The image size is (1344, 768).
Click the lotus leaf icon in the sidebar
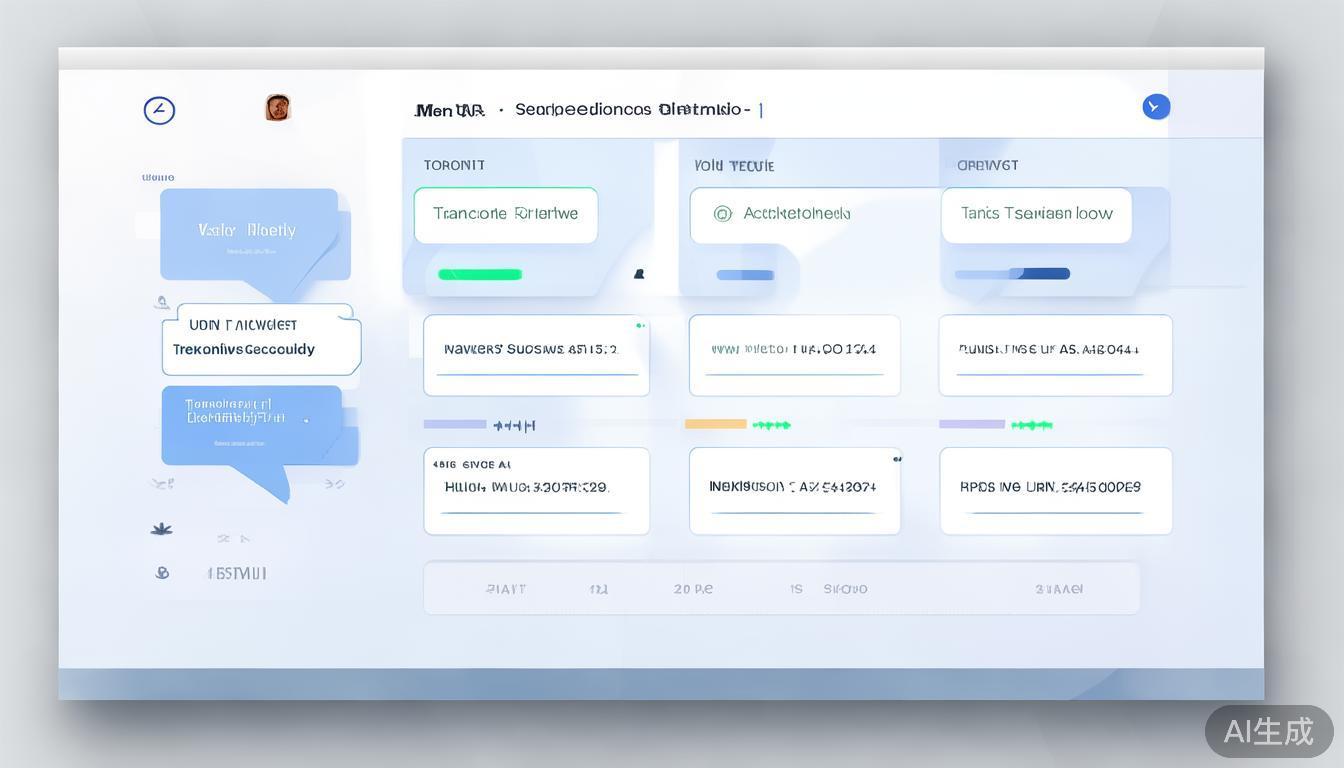click(x=161, y=529)
